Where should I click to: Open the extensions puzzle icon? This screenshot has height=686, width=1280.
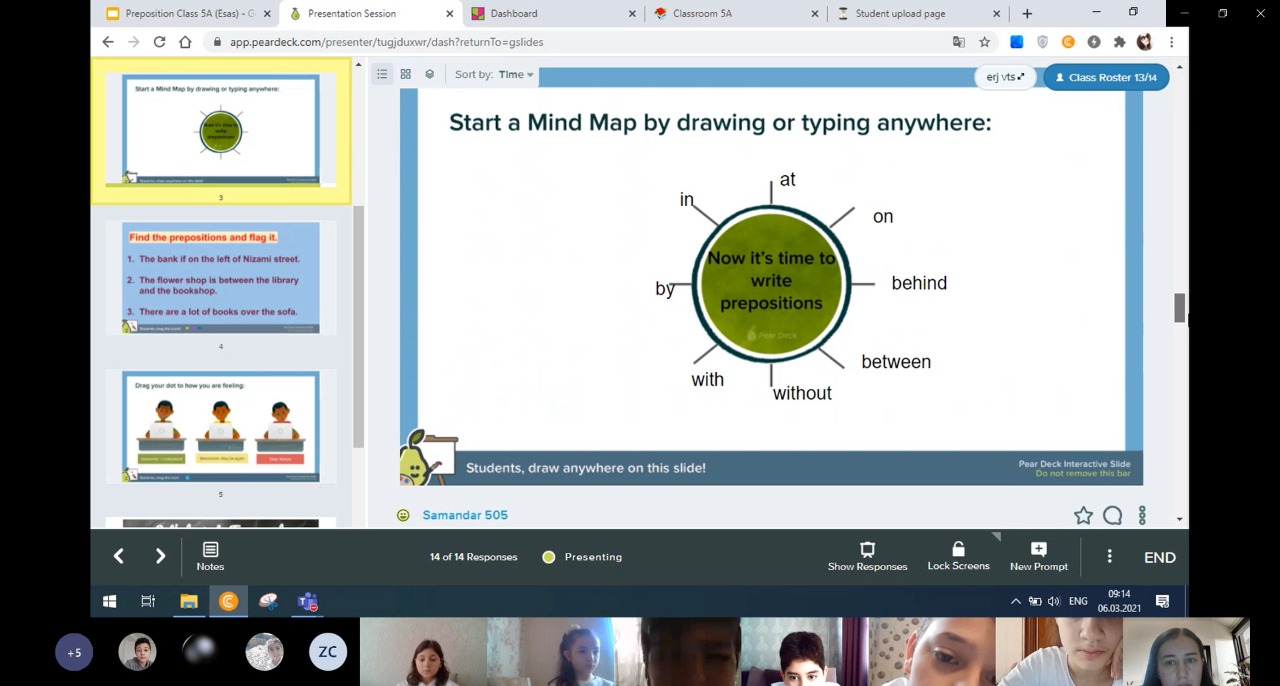(x=1119, y=42)
